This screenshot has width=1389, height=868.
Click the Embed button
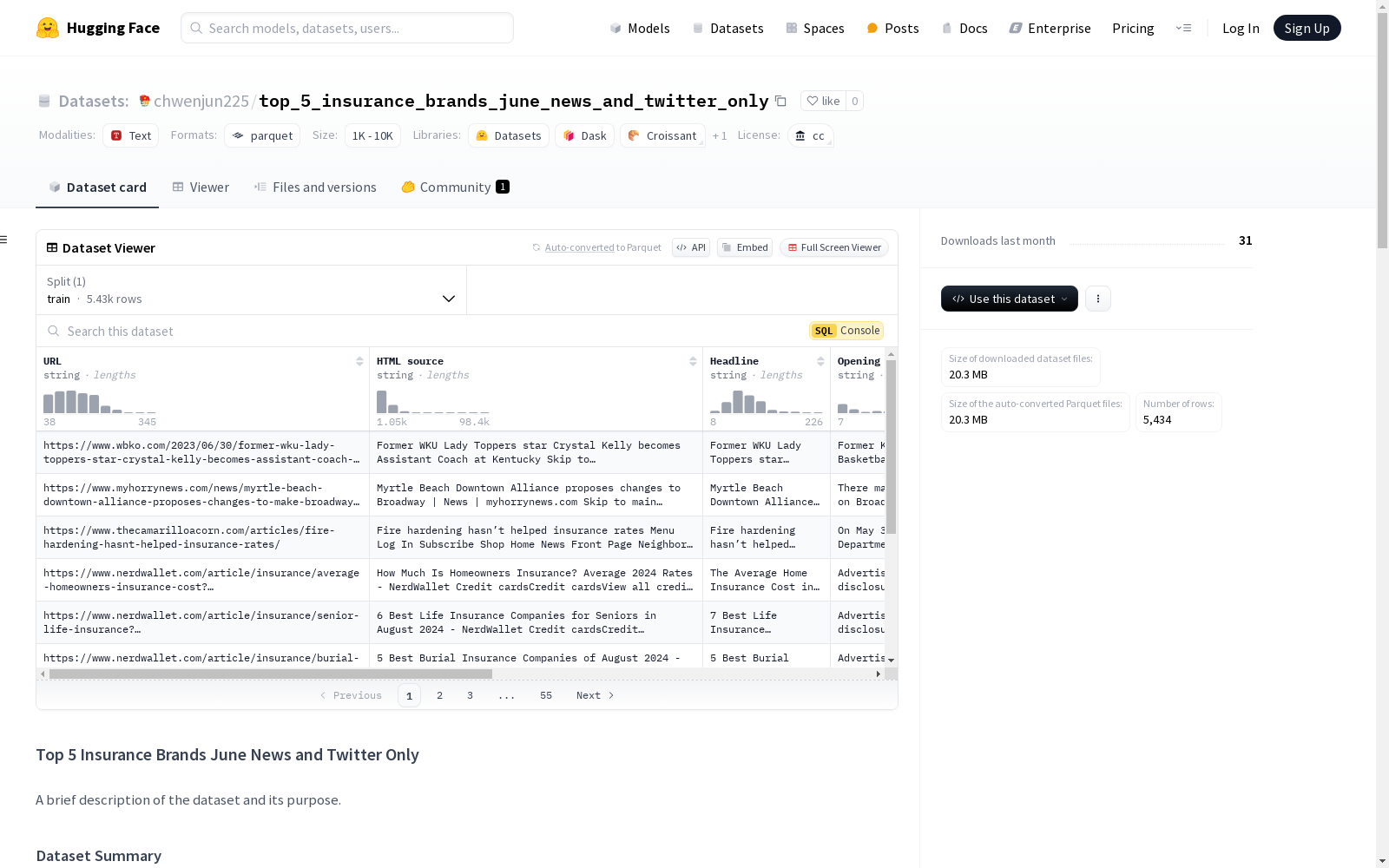(x=745, y=247)
